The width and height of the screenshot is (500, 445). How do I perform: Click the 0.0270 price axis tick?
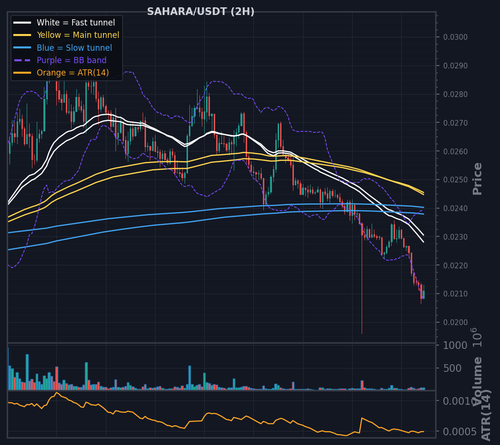455,123
